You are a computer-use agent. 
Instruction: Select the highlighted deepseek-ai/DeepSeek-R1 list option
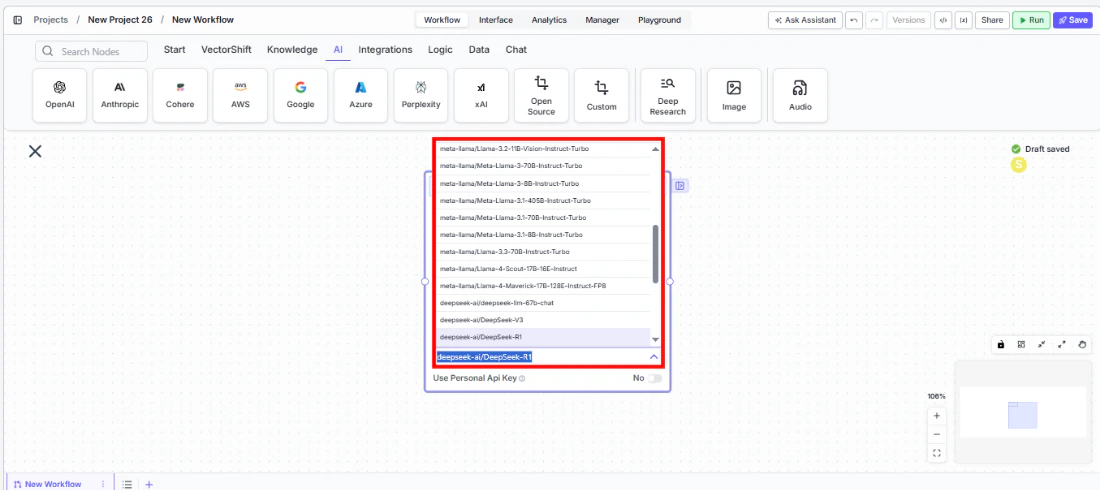pos(543,337)
